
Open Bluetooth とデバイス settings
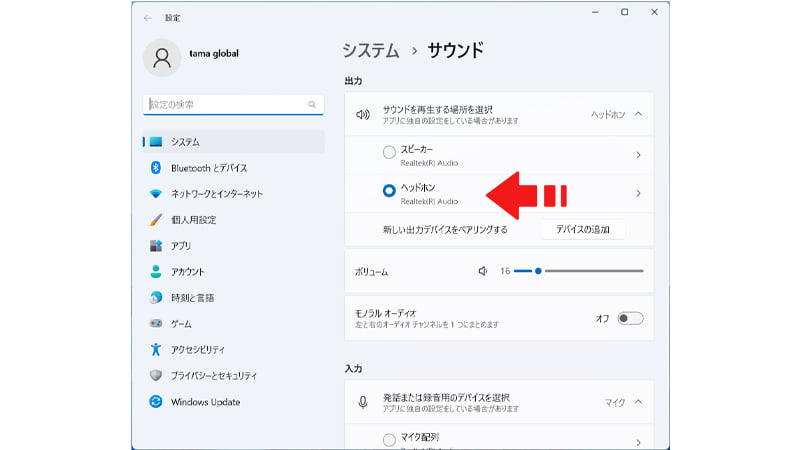208,168
